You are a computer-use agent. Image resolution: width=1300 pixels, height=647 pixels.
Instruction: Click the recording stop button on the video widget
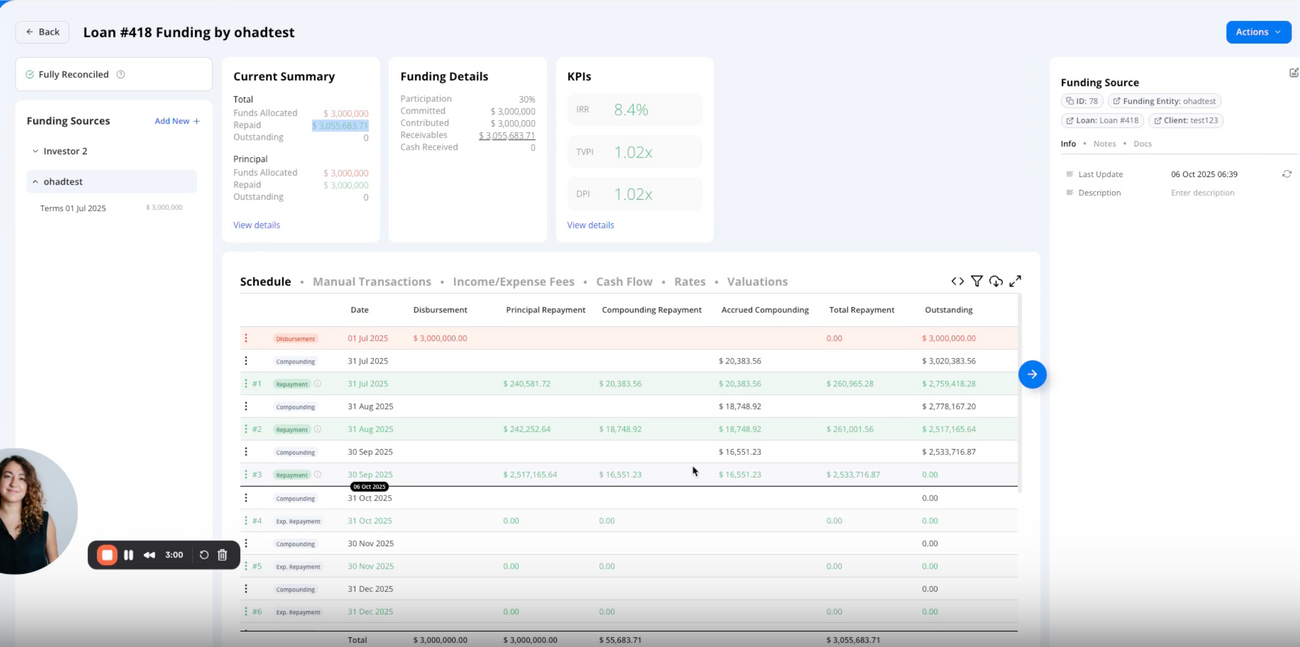point(106,554)
